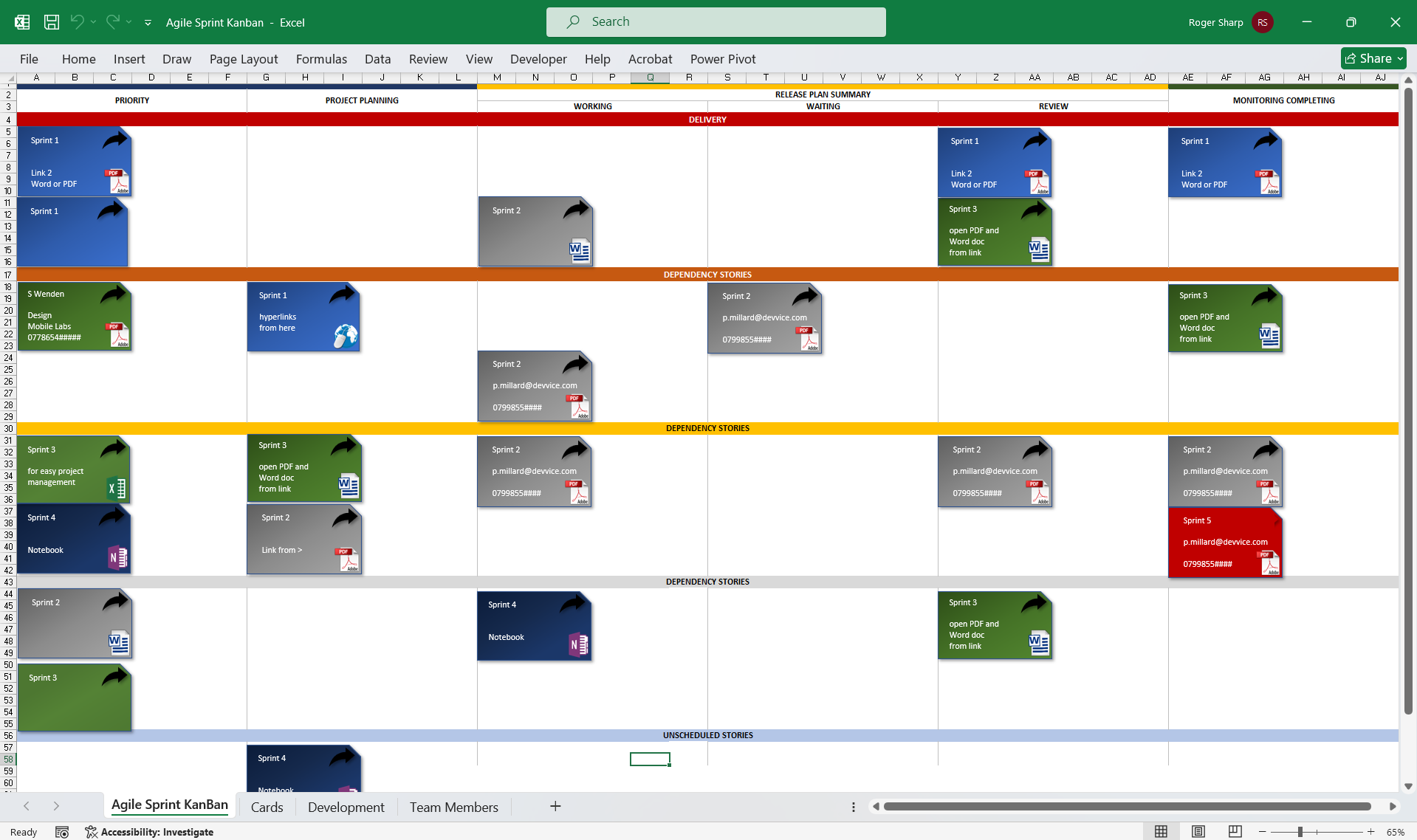This screenshot has height=840, width=1417.
Task: Click the DELIVERY red header bar
Action: point(707,120)
